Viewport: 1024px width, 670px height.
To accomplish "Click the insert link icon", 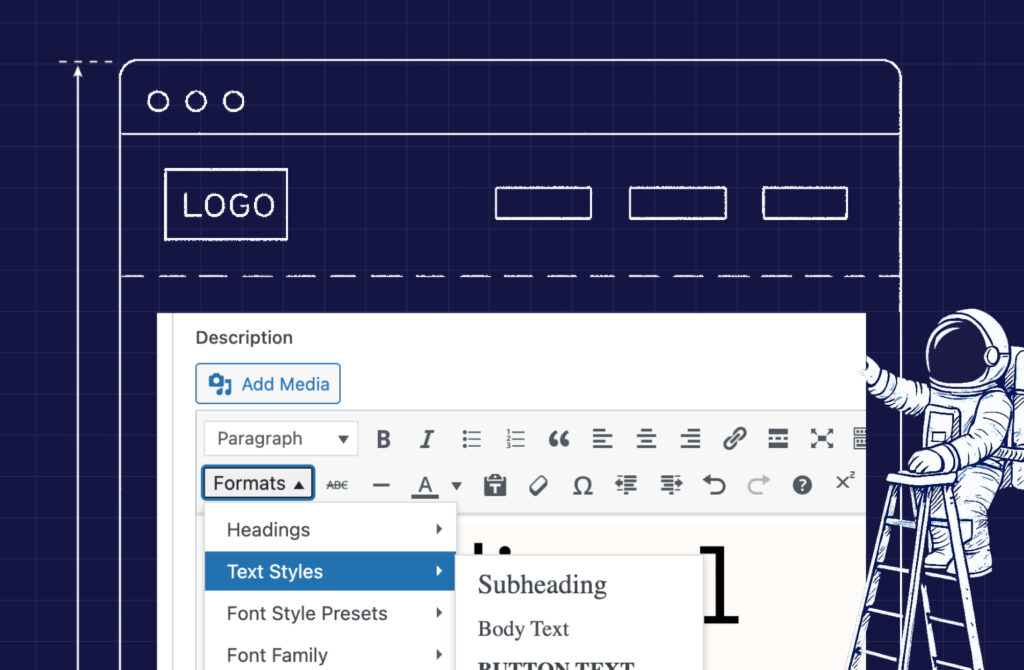I will coord(734,438).
